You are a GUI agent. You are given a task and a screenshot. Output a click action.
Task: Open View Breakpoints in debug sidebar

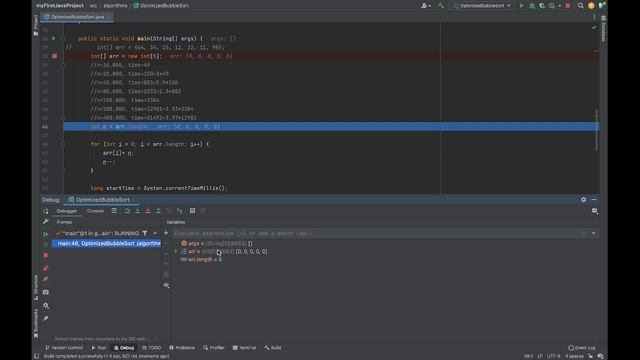pos(45,268)
